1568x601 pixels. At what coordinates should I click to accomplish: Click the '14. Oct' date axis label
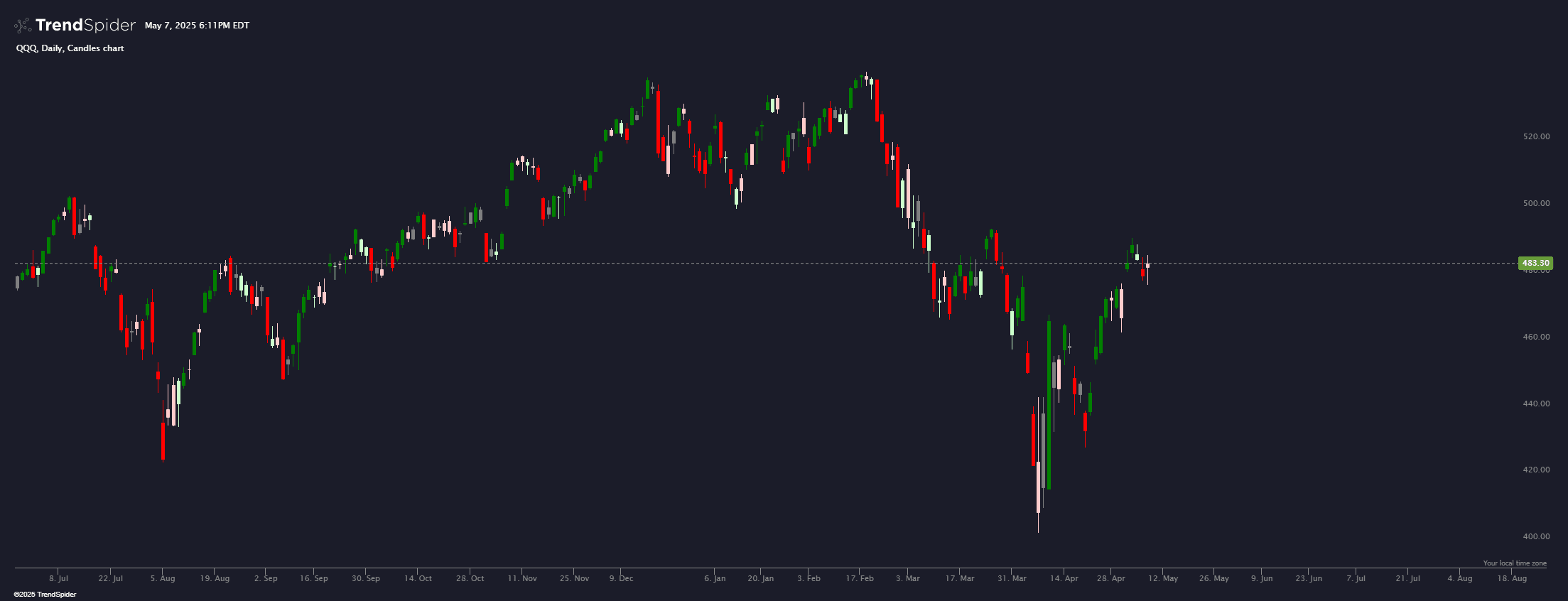click(x=418, y=578)
